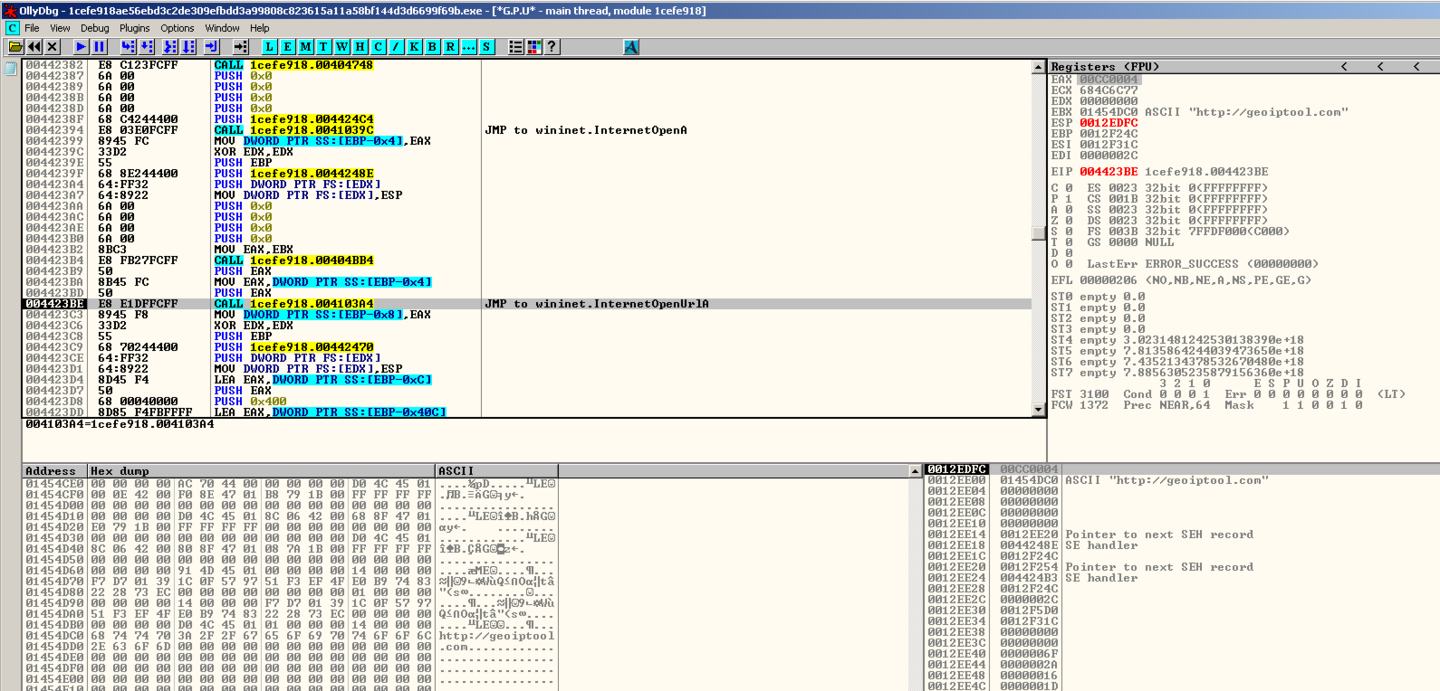Show Executable modules with the E button
Viewport: 1440px width, 691px height.
[288, 47]
